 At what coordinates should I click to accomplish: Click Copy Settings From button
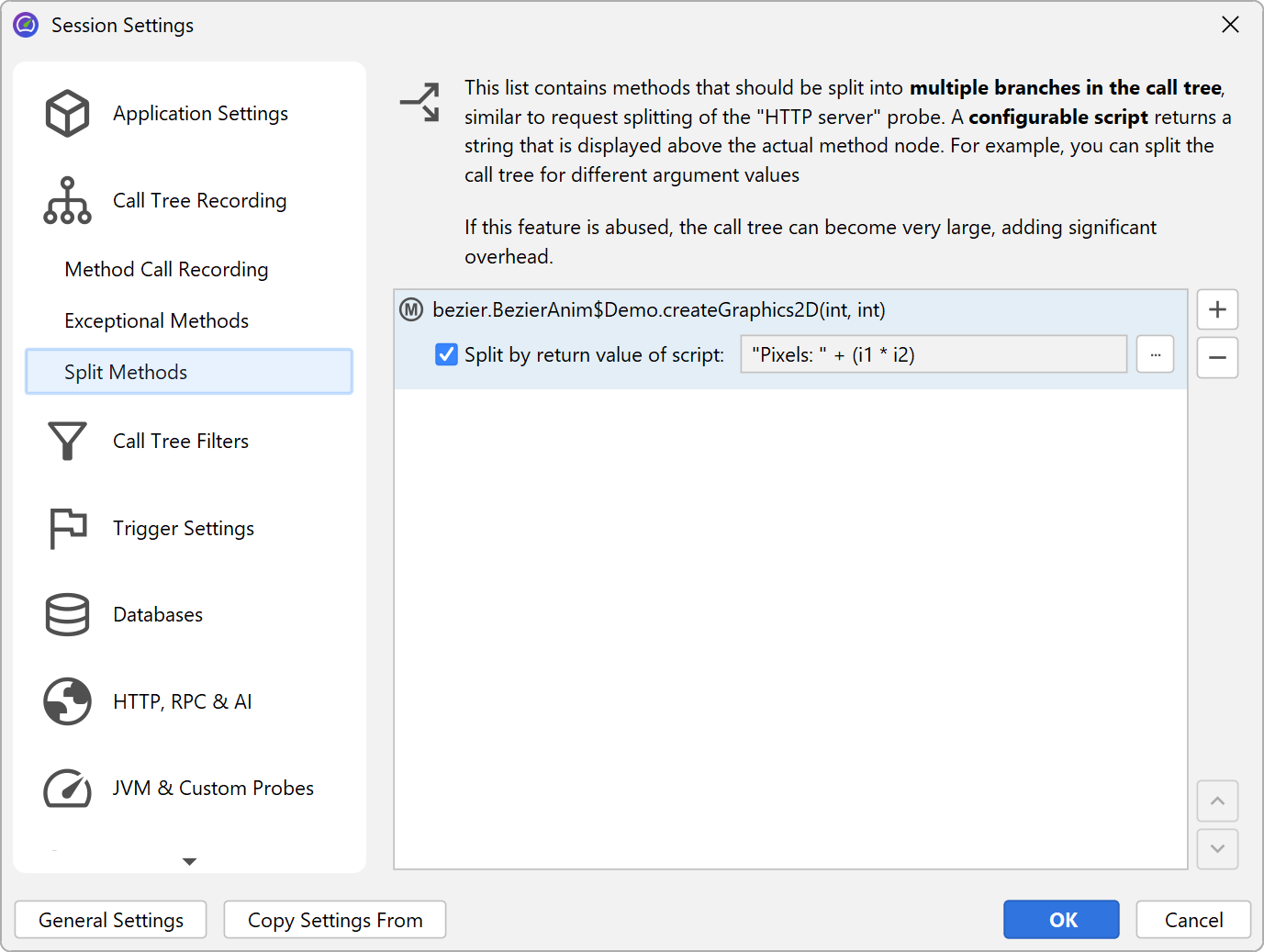(x=335, y=920)
